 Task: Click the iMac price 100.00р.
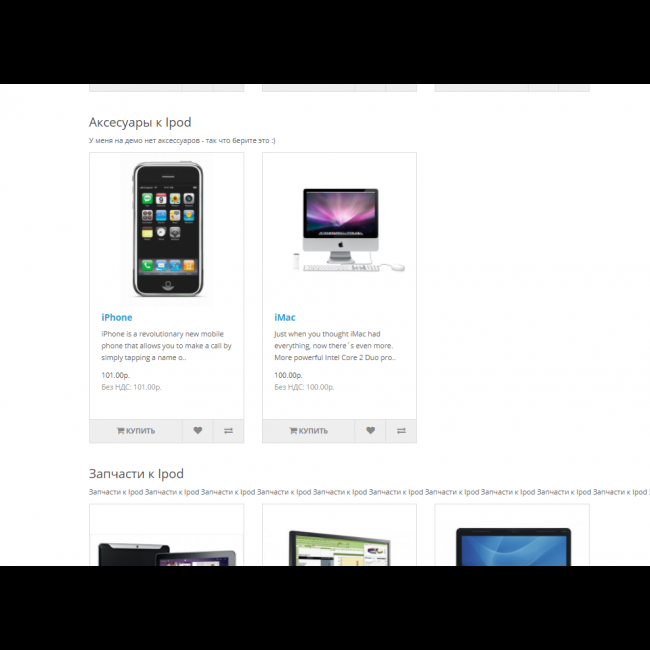pyautogui.click(x=288, y=375)
